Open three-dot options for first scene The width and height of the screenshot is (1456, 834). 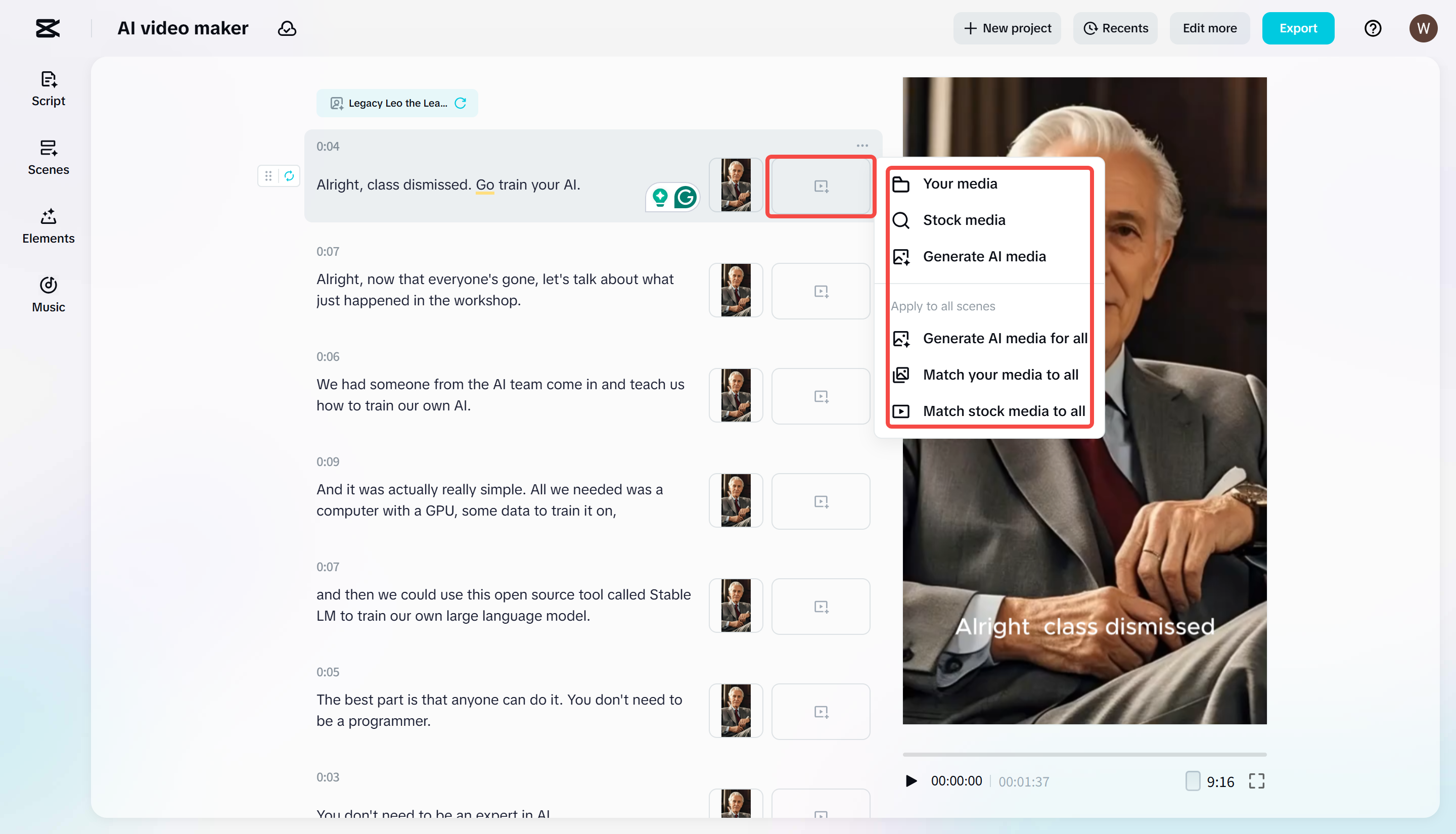(x=862, y=146)
